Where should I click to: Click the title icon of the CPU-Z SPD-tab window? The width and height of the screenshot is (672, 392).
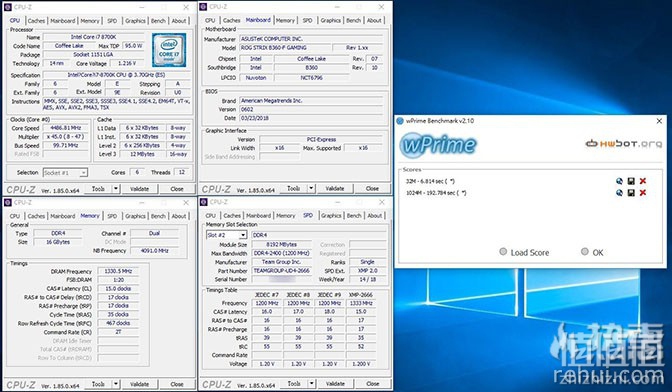(204, 202)
